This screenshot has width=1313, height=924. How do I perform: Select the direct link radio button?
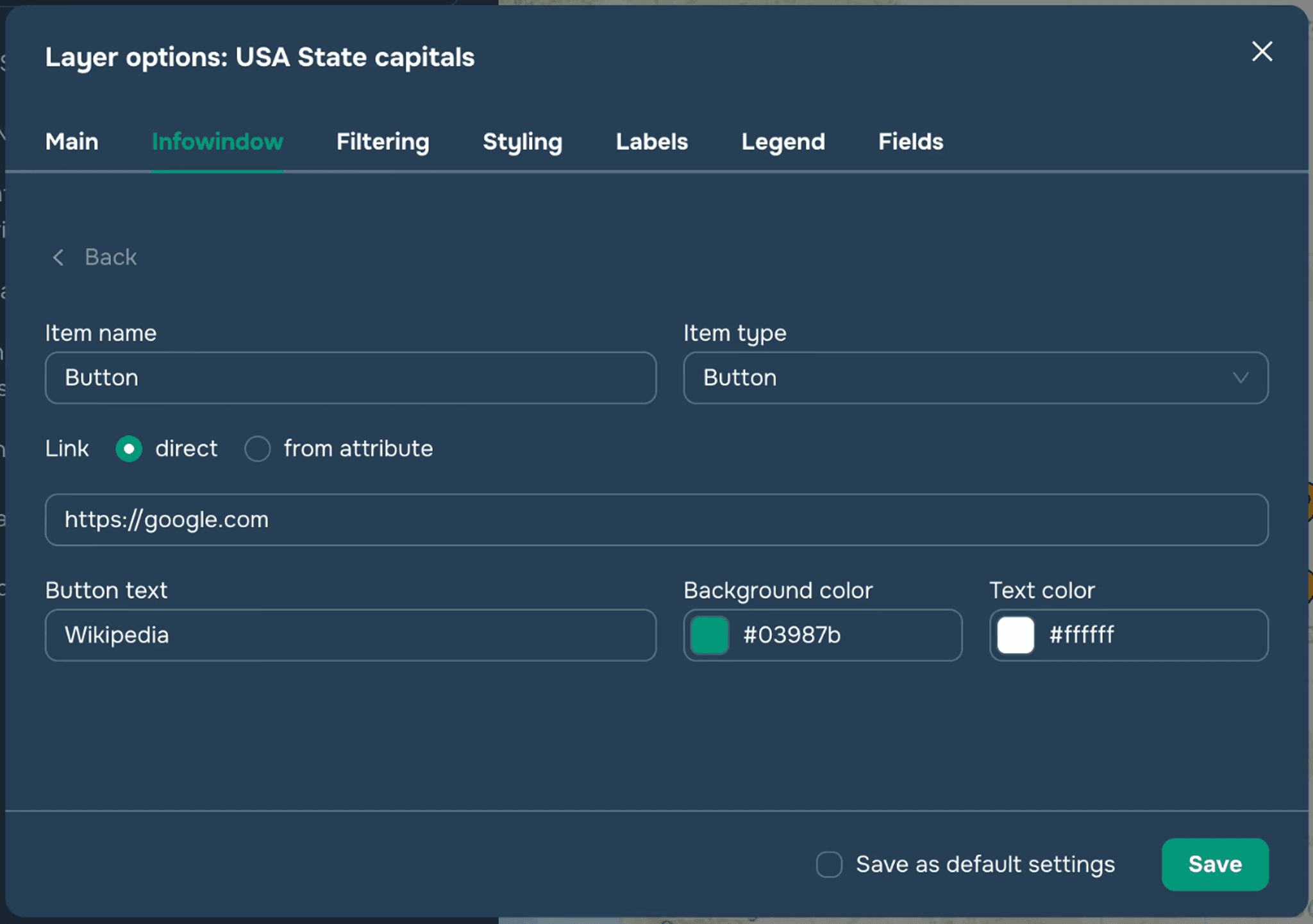(x=129, y=449)
